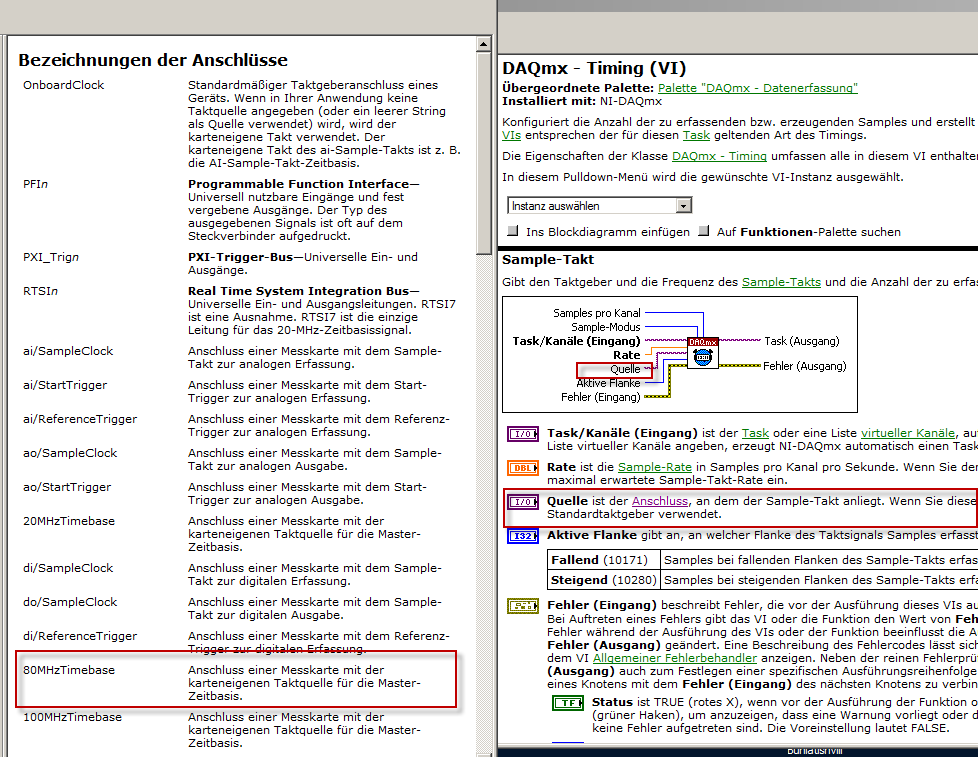This screenshot has height=757, width=978.
Task: Click I/O icon beside Task/Kanäle (Eingang)
Action: [523, 434]
